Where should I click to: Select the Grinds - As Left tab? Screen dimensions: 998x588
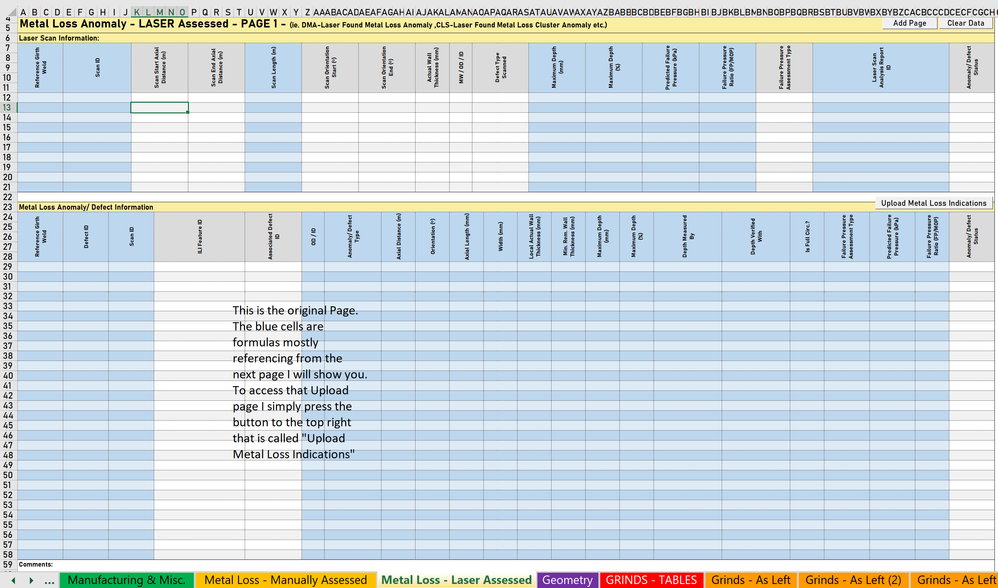[x=751, y=579]
